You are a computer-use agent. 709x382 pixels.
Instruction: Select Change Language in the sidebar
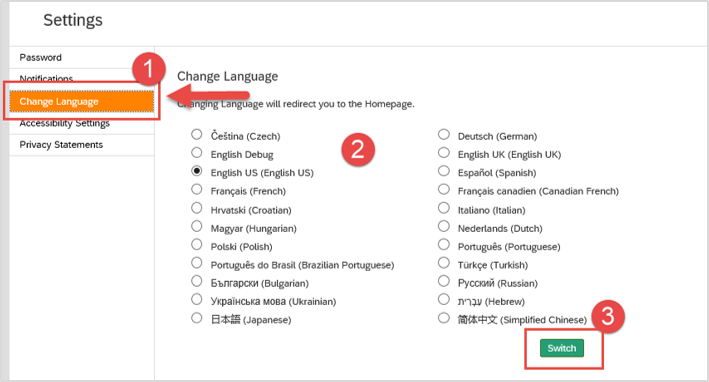[x=81, y=101]
